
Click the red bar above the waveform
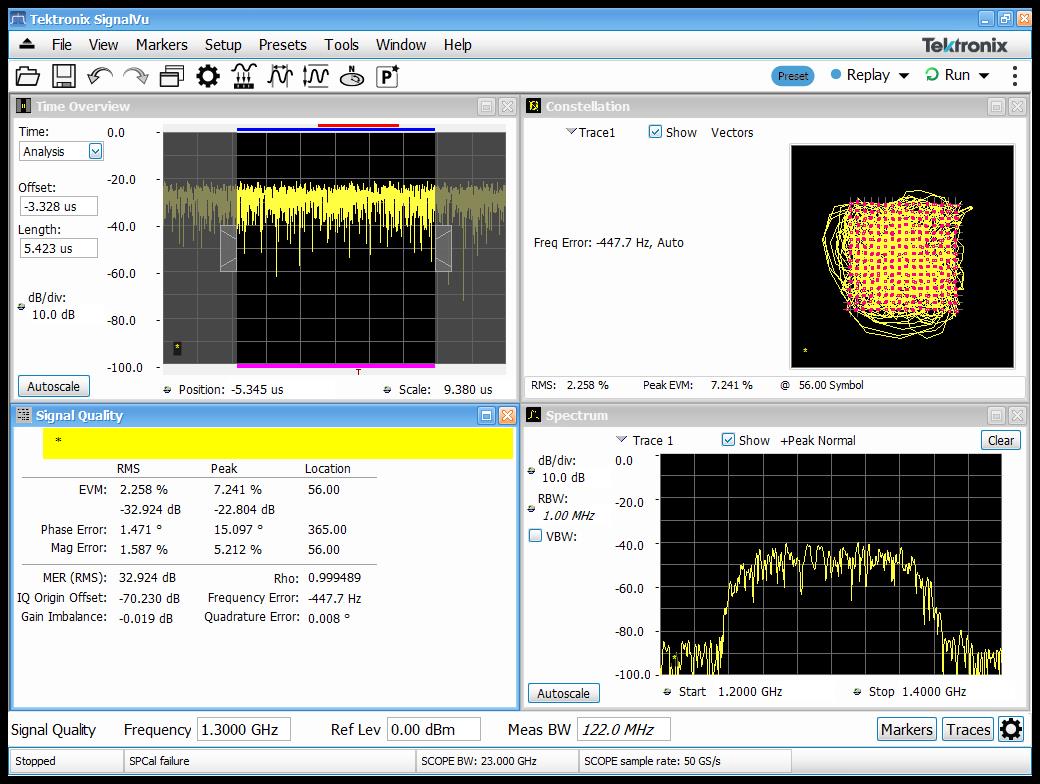pyautogui.click(x=358, y=125)
